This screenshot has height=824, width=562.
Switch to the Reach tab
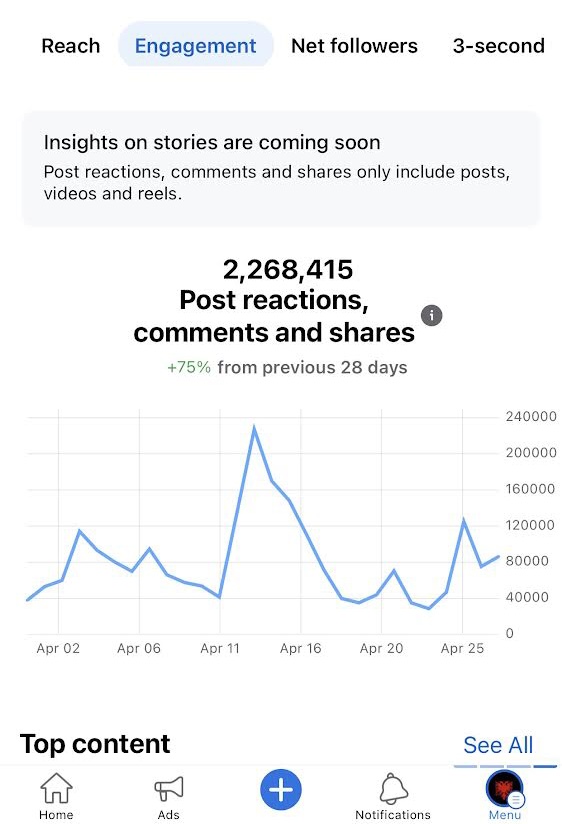[x=70, y=46]
